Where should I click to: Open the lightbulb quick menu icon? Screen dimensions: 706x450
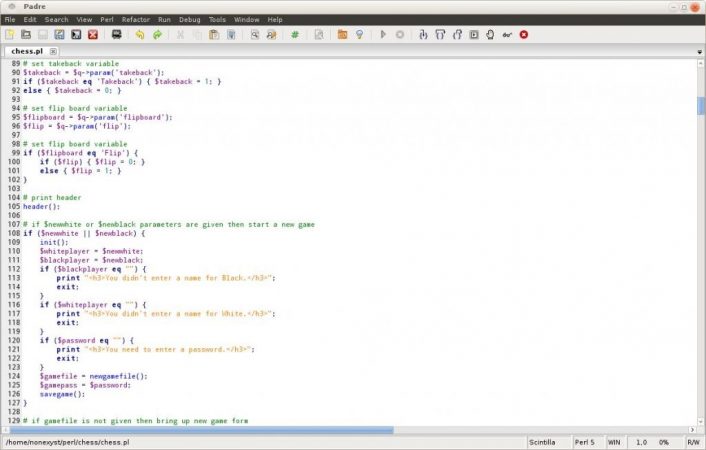click(x=358, y=34)
